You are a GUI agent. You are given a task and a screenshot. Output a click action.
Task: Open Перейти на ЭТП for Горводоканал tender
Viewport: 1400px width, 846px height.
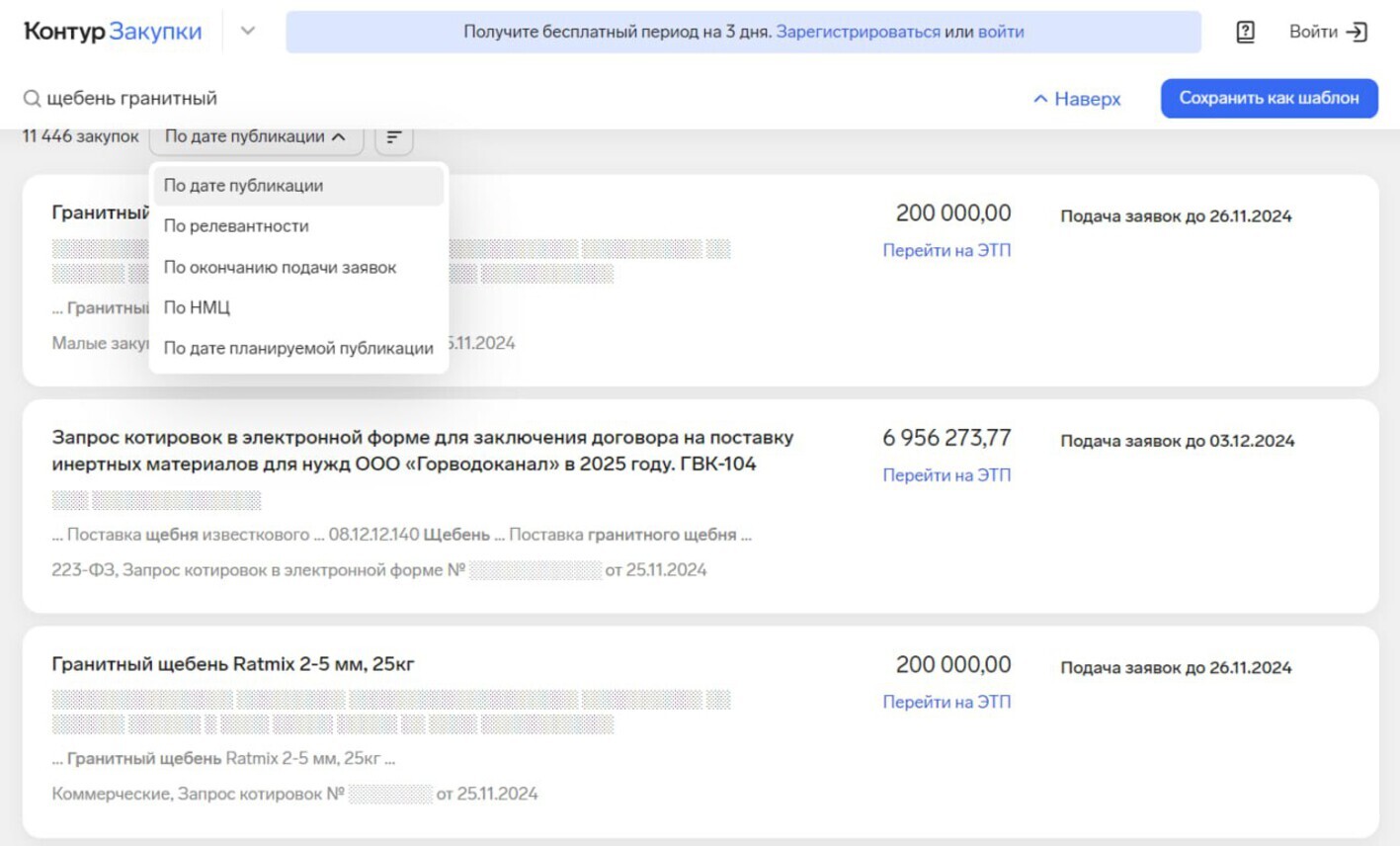click(x=947, y=475)
